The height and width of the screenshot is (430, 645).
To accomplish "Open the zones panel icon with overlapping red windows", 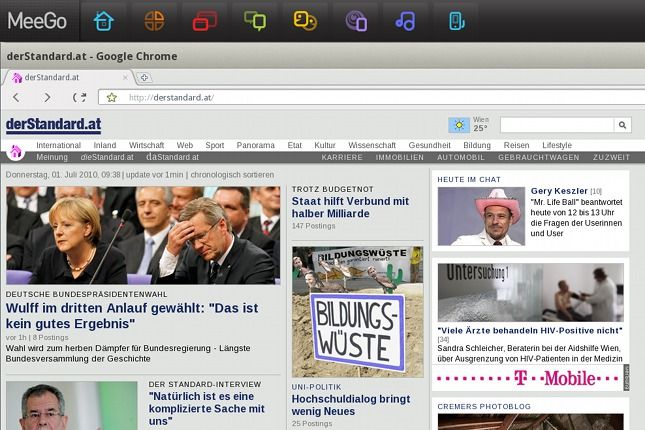I will (x=205, y=21).
